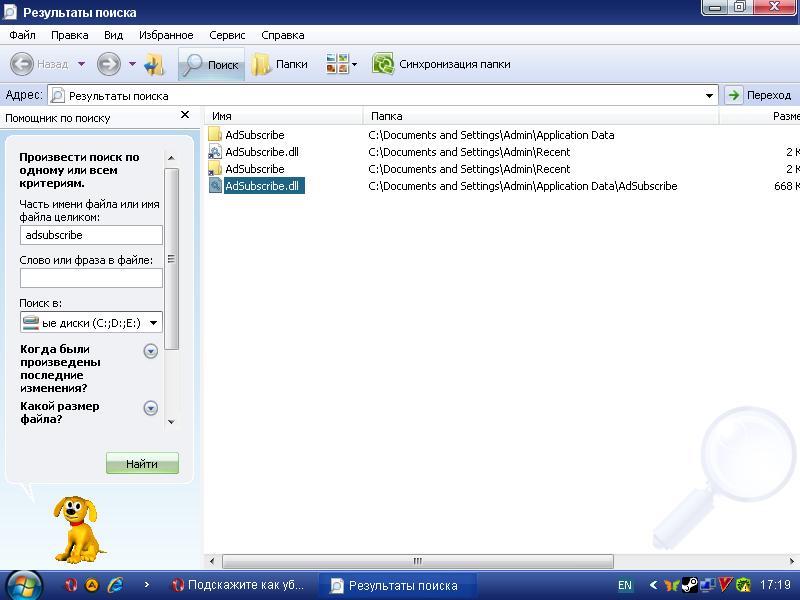
Task: Show the Папки folder tree pane
Action: coord(280,64)
